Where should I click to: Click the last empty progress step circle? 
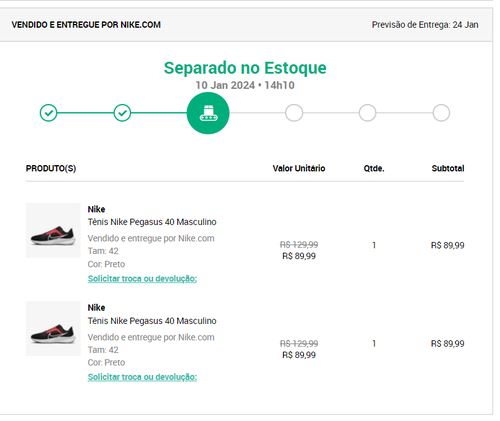pyautogui.click(x=441, y=113)
